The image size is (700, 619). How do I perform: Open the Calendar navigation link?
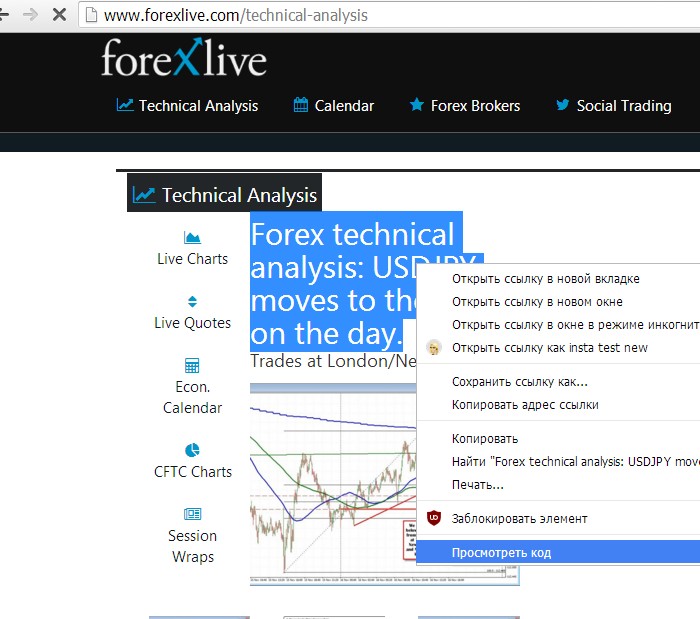click(x=344, y=106)
